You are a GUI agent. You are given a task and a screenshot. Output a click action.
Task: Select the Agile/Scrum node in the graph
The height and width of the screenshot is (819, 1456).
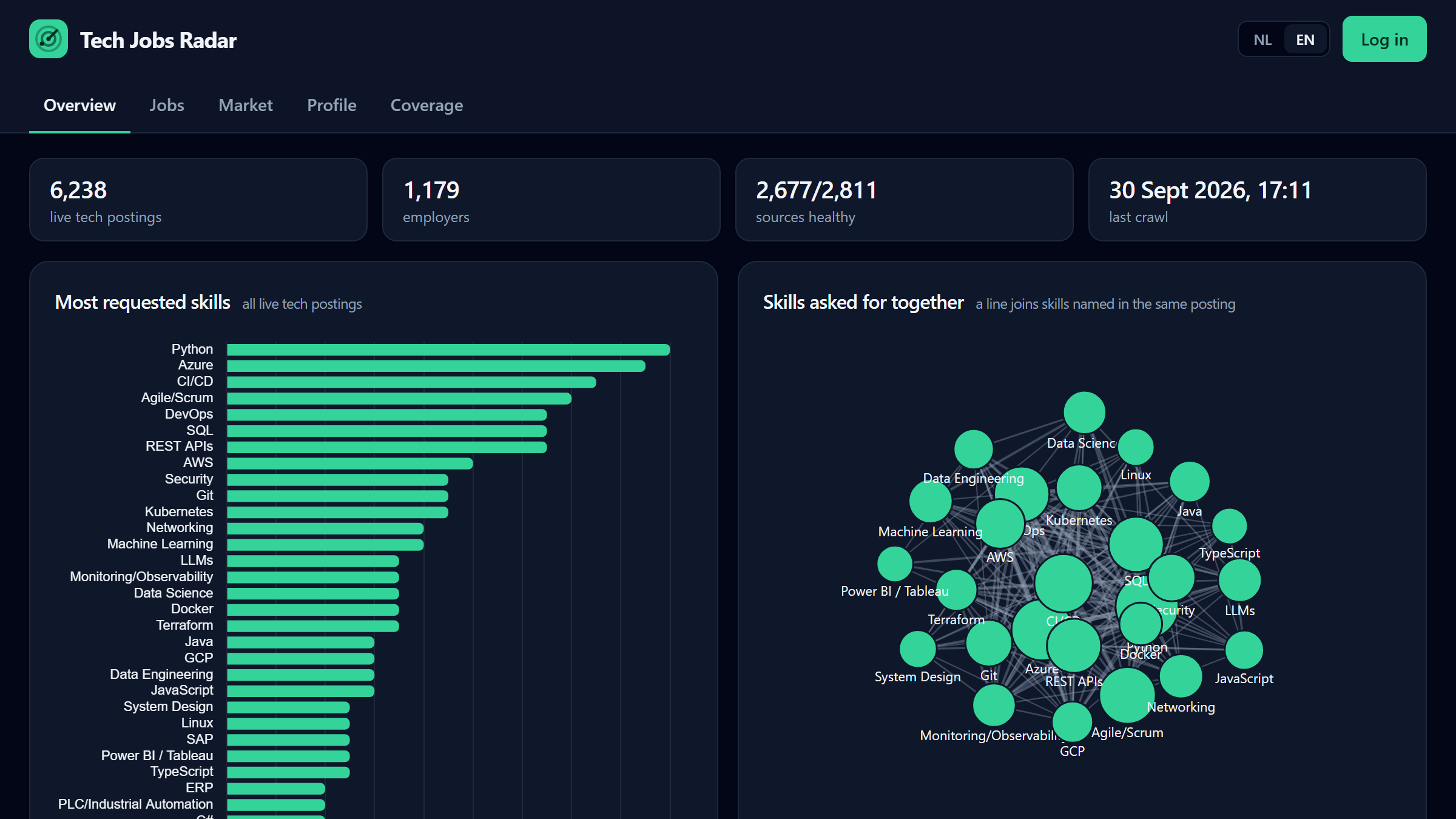pos(1127,696)
